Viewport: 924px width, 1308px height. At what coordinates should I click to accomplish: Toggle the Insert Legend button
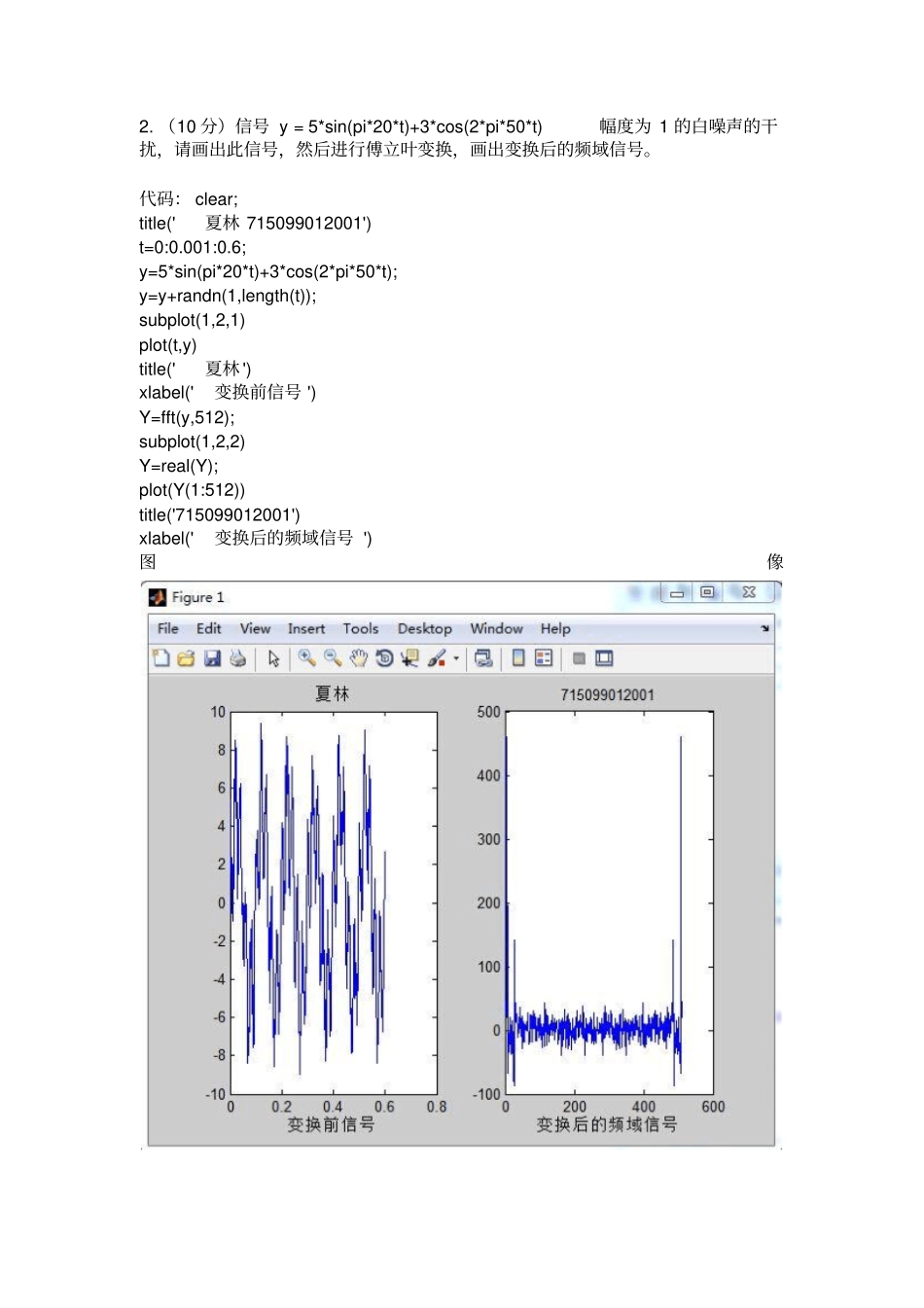(544, 658)
